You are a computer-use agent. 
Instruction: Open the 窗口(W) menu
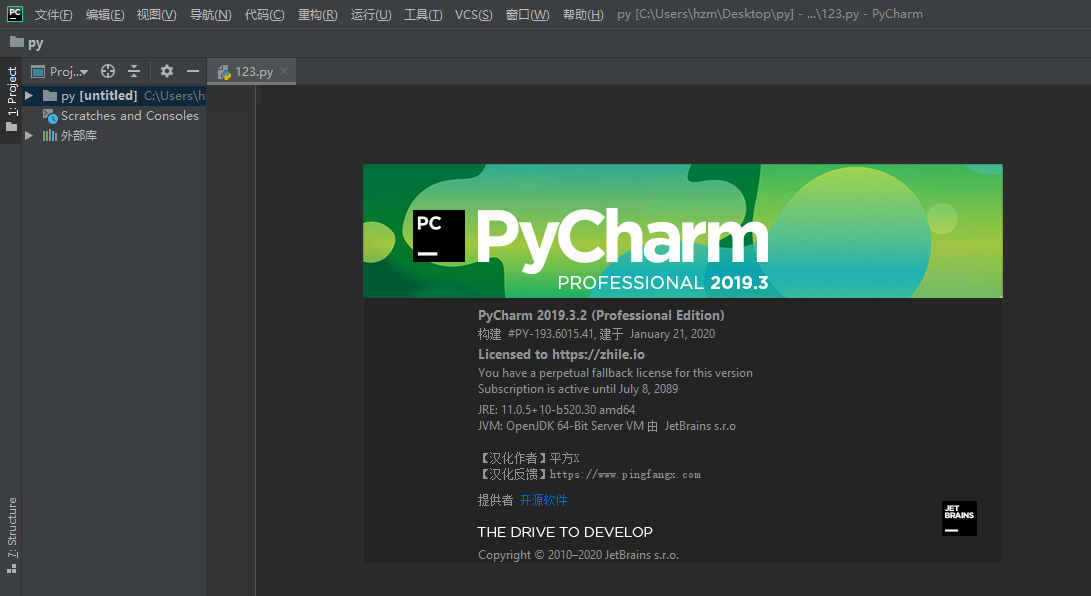point(527,14)
